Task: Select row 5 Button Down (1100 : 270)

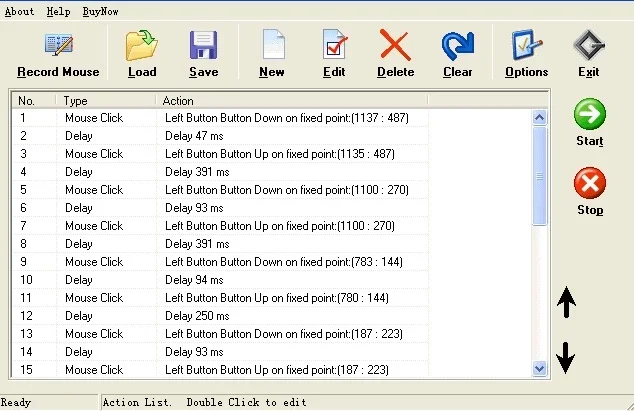Action: [x=220, y=190]
